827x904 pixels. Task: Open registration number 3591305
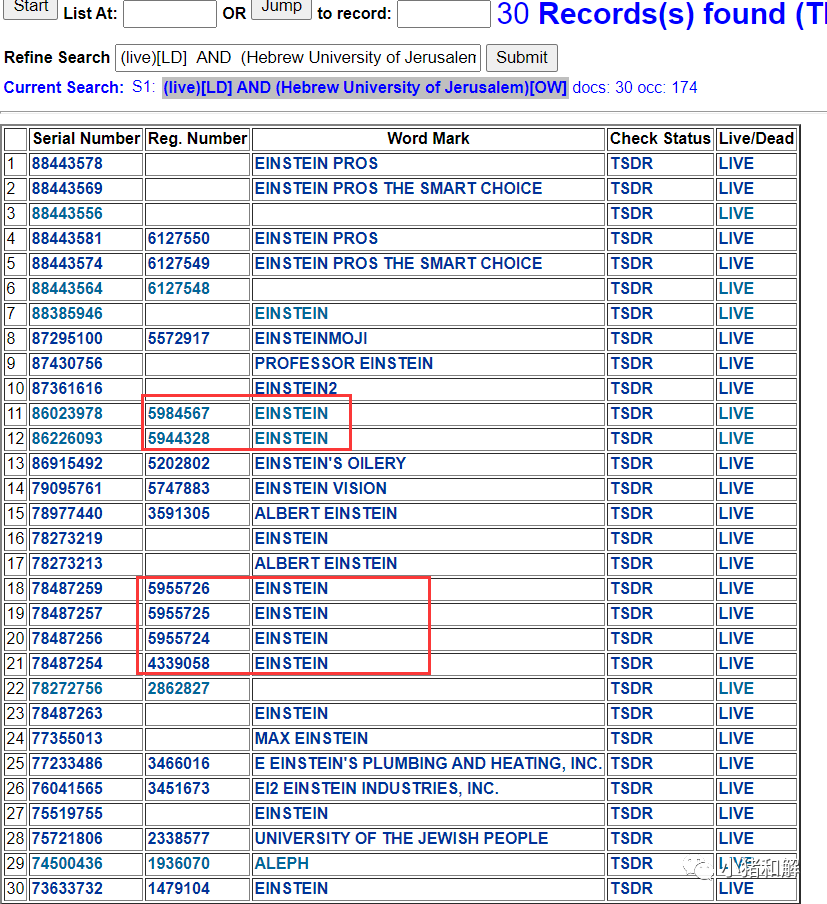179,513
